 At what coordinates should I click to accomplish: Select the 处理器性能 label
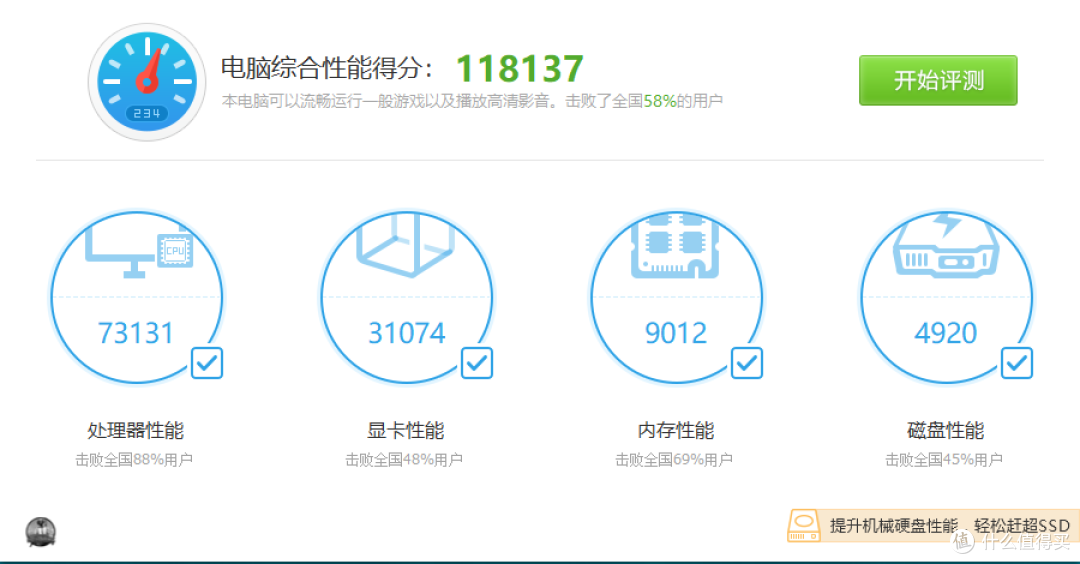point(135,431)
